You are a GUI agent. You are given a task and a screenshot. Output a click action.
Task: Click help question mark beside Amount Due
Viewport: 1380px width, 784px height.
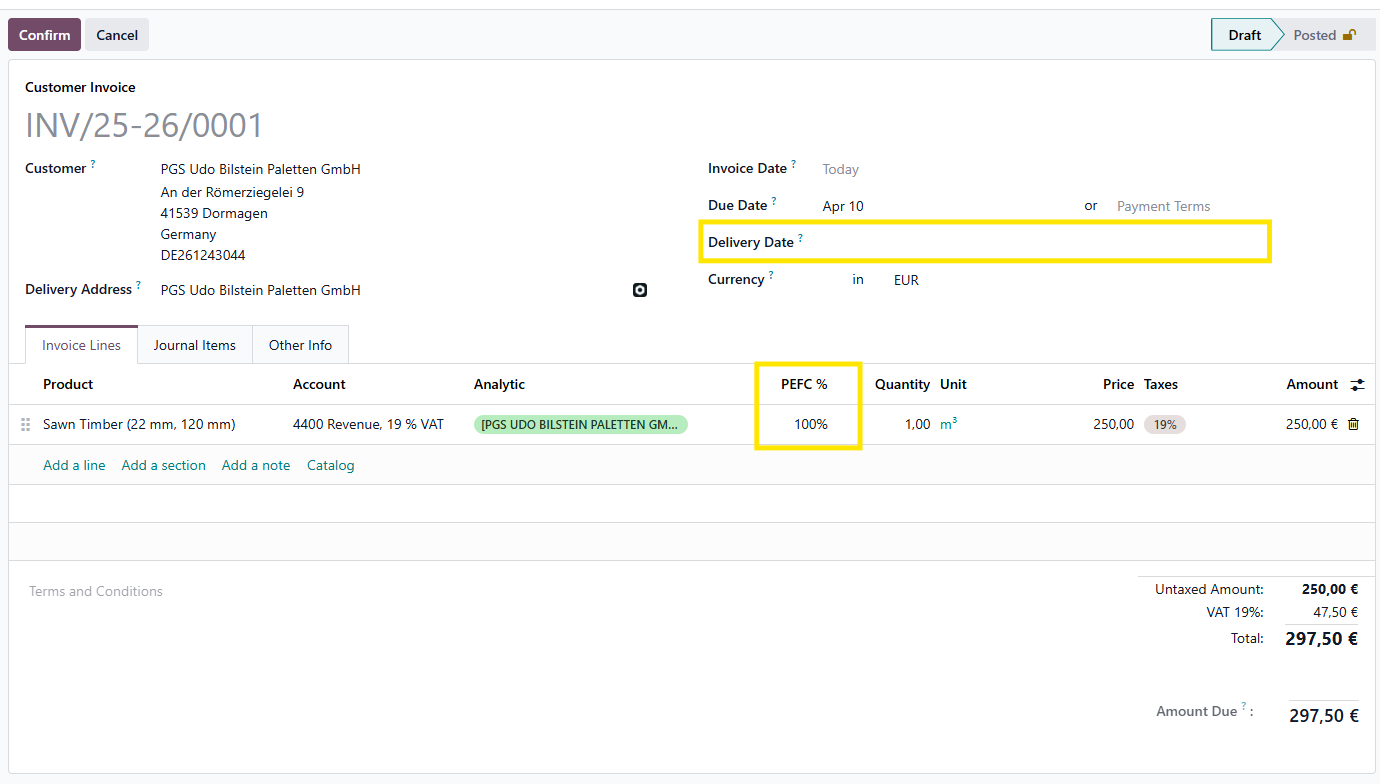[x=1244, y=707]
